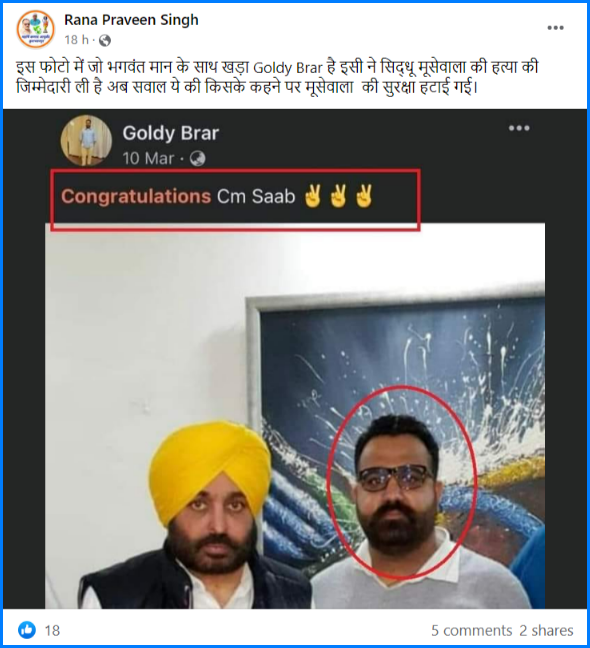View the 2 shares list
The width and height of the screenshot is (590, 648).
[x=546, y=630]
